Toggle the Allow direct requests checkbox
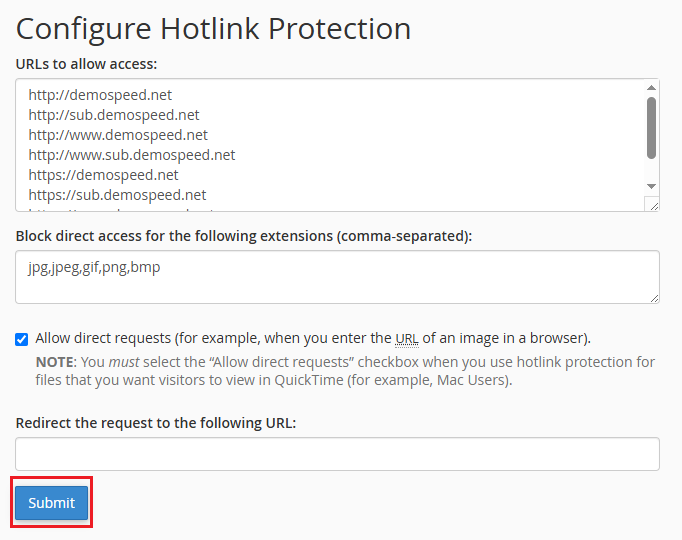 pos(22,338)
